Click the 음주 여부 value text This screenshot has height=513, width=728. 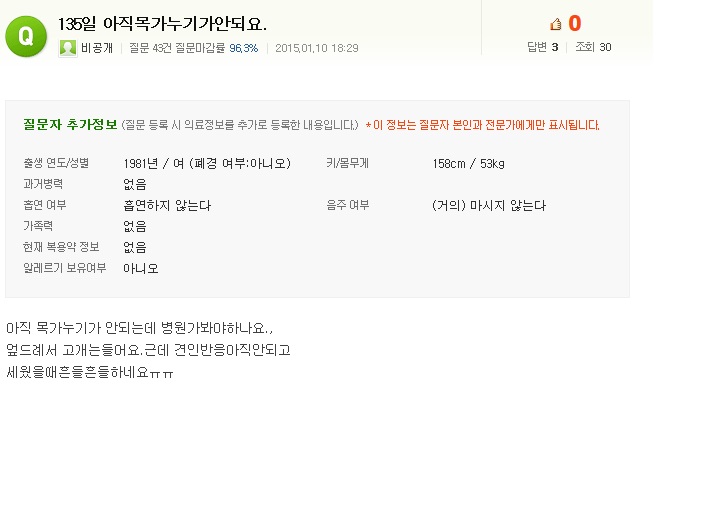[489, 205]
